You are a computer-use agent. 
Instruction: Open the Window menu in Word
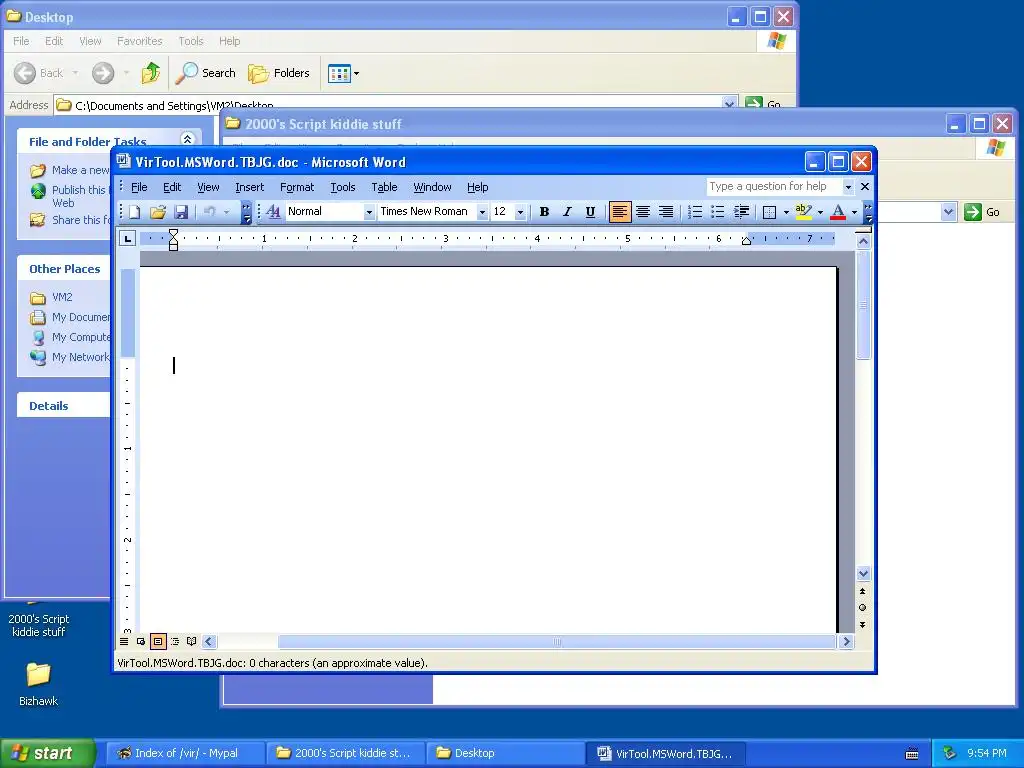click(432, 187)
